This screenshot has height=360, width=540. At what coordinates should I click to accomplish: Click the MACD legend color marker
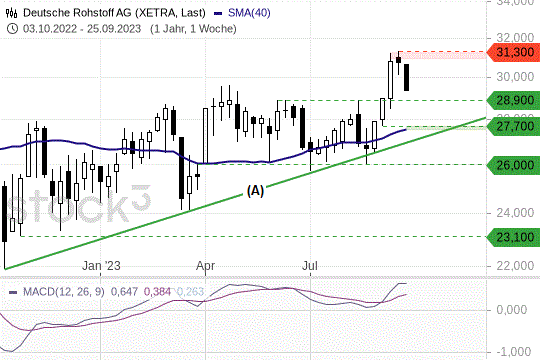coord(13,292)
